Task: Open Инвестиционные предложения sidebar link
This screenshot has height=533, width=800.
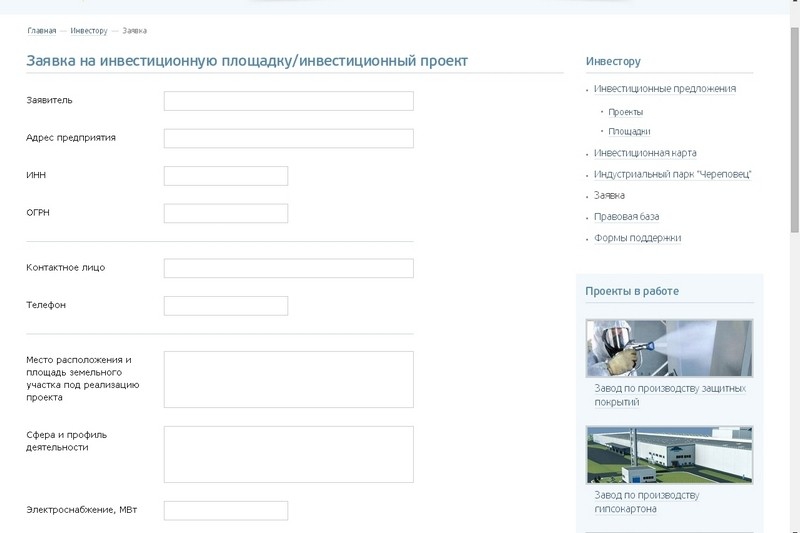Action: [664, 89]
